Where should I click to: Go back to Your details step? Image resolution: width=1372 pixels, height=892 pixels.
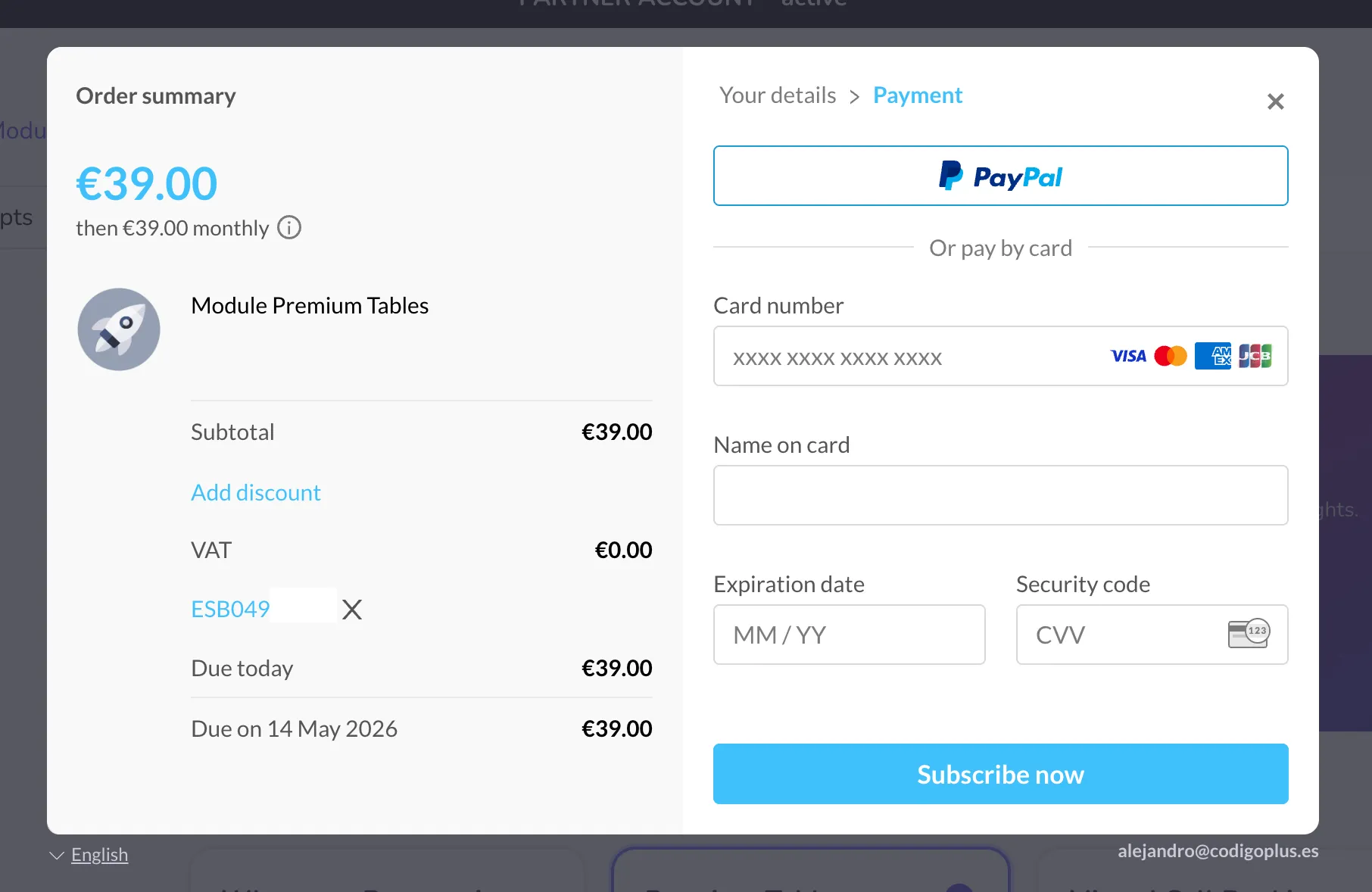point(778,95)
